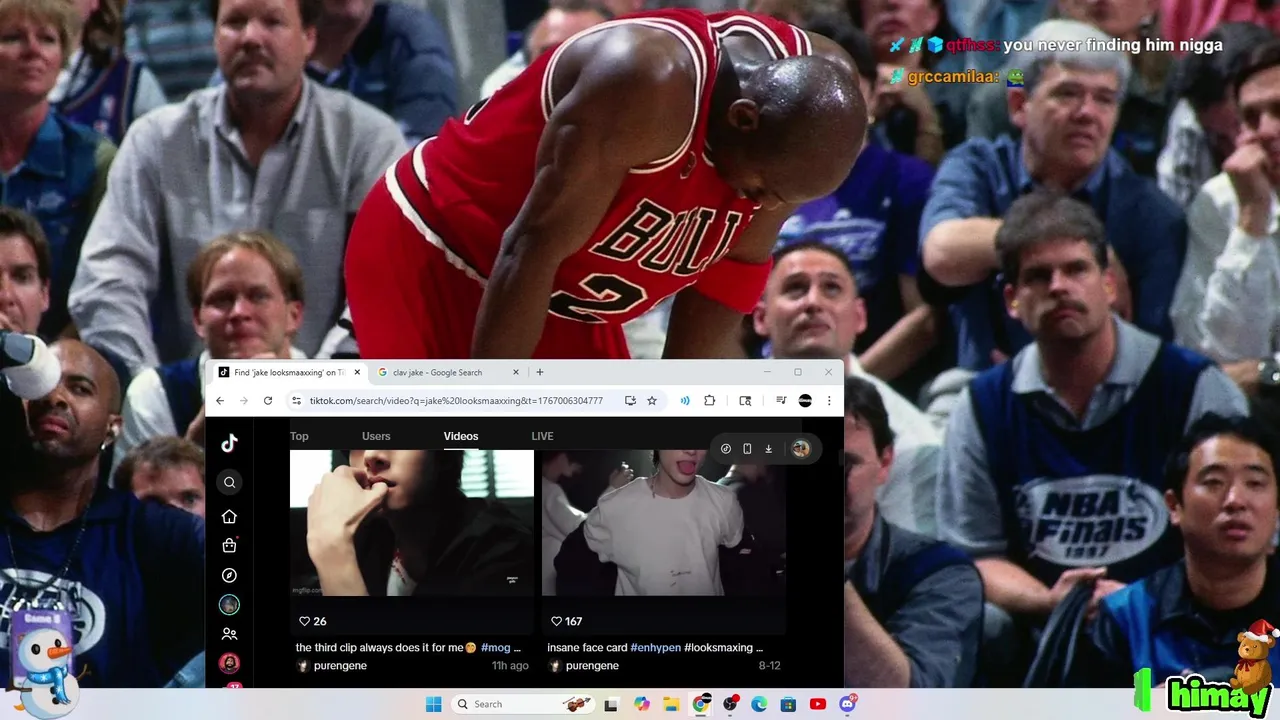Screen dimensions: 1280x720
Task: Click the caption 'insane face card'
Action: [587, 647]
